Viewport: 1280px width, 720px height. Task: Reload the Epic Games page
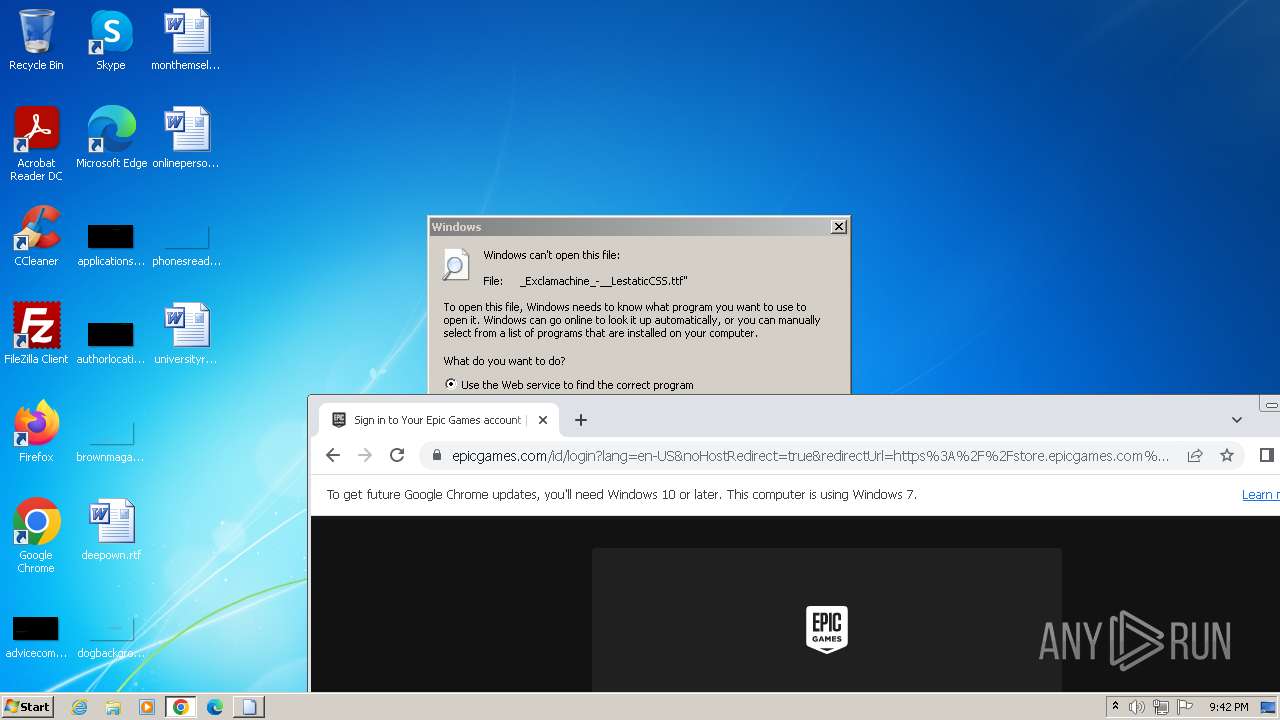click(x=397, y=455)
